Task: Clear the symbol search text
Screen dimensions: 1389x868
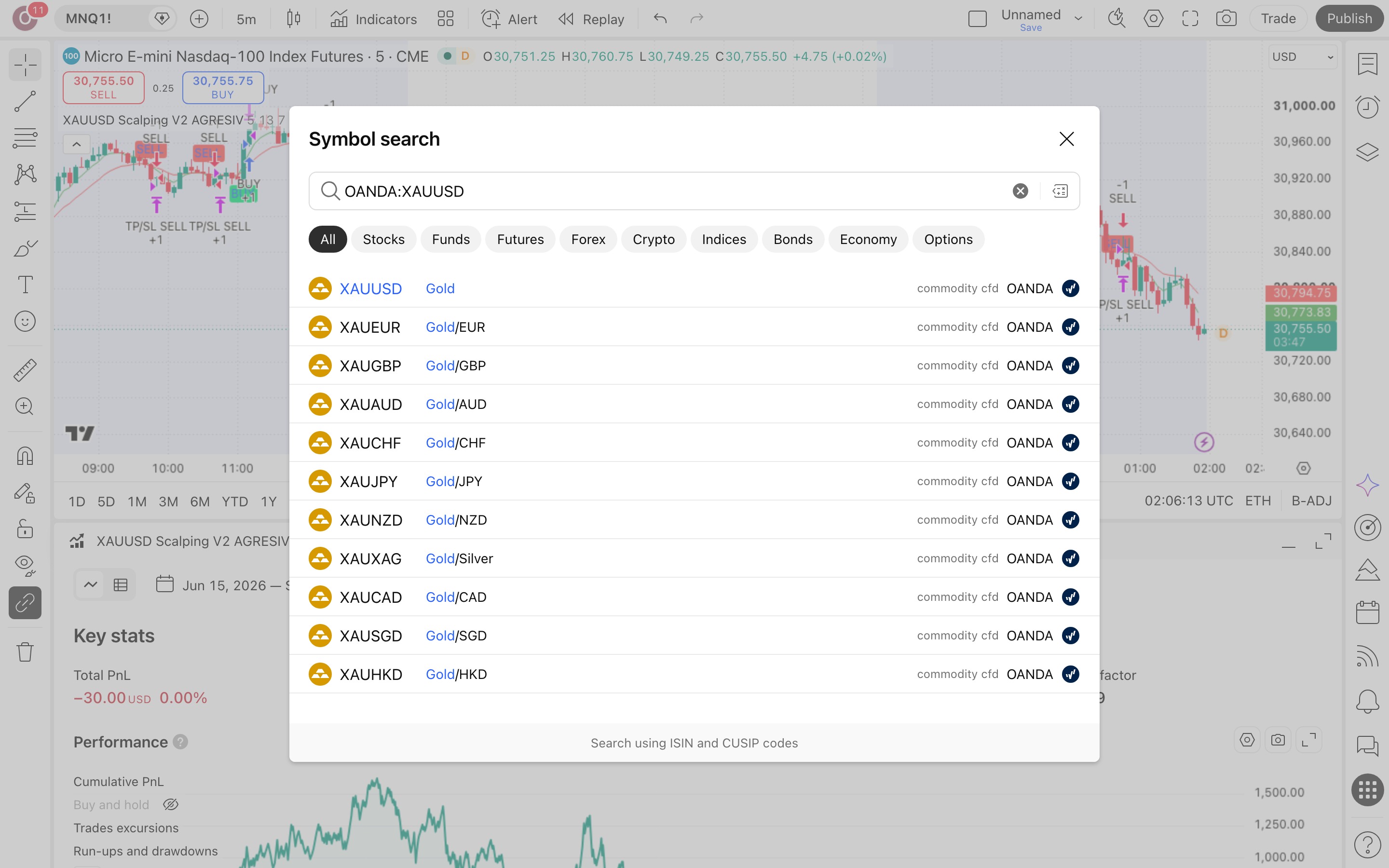Action: pyautogui.click(x=1020, y=191)
